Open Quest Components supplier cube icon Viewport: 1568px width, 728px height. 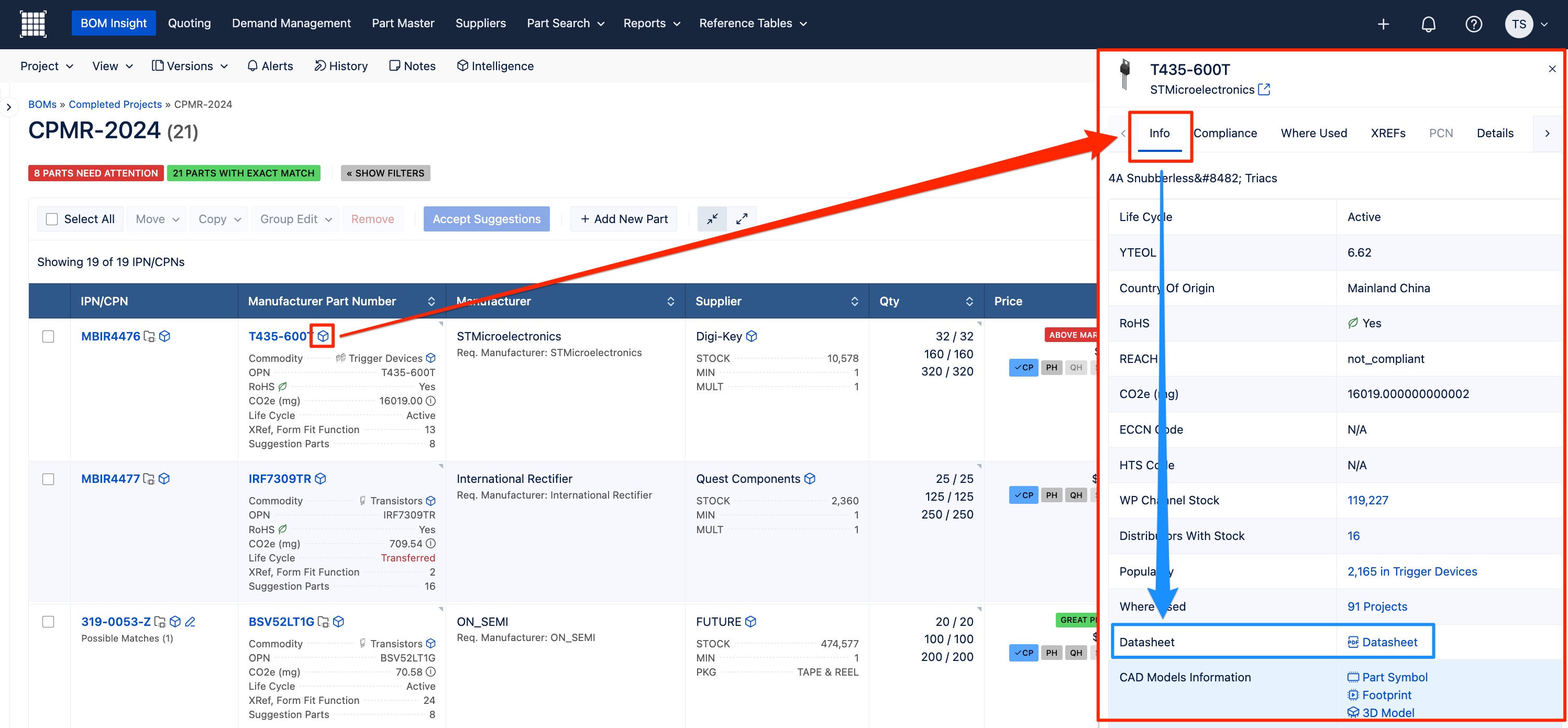[810, 478]
